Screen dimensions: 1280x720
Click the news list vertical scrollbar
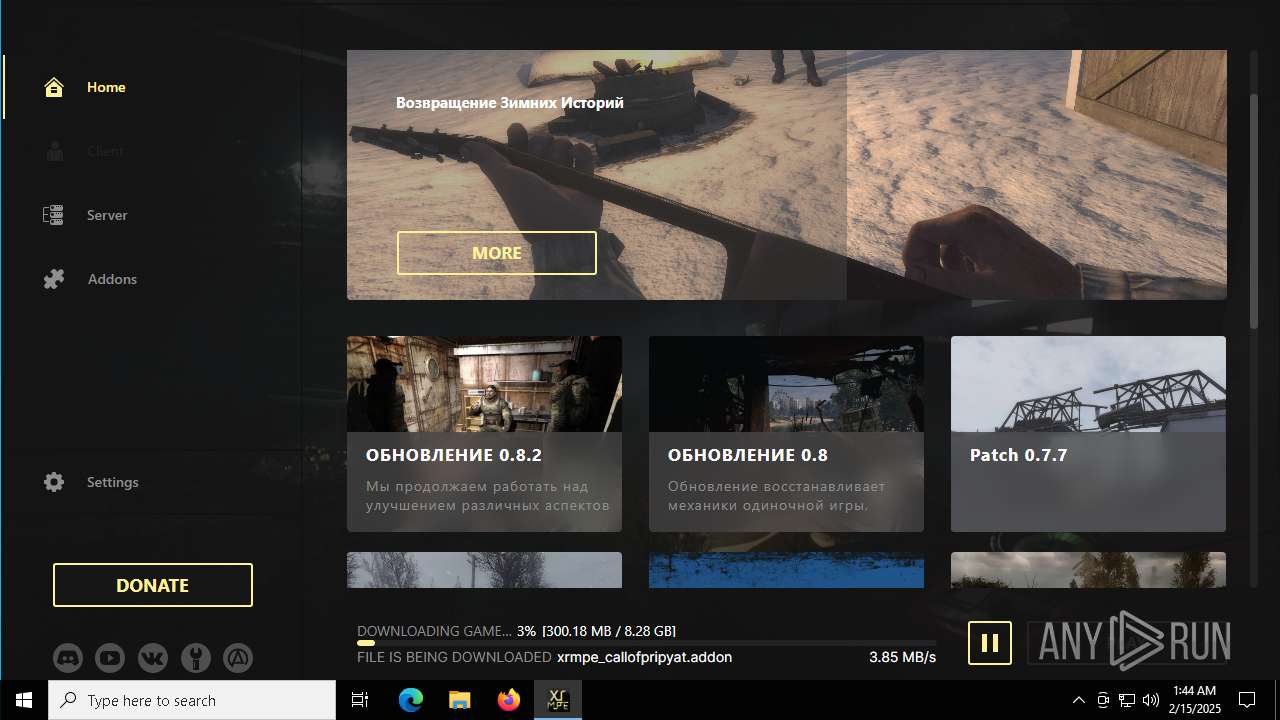click(x=1254, y=210)
